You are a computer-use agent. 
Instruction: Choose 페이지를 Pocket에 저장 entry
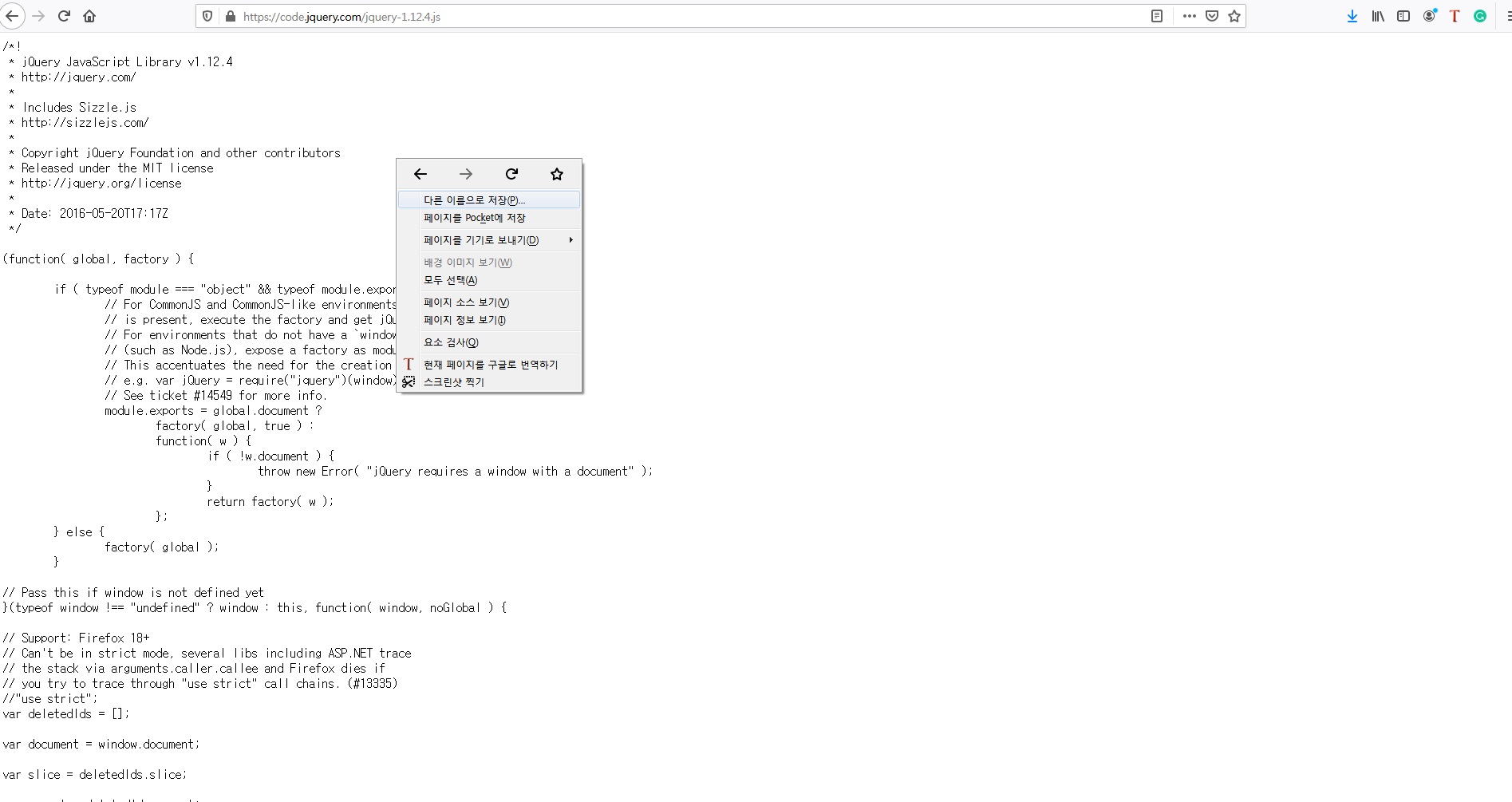tap(489, 218)
